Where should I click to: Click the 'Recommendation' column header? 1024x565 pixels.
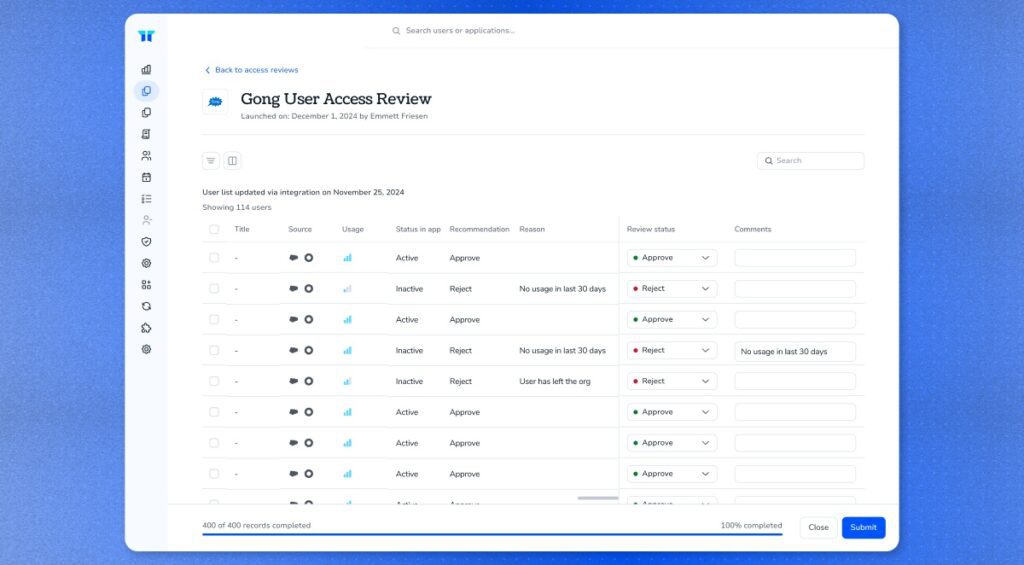[x=479, y=229]
